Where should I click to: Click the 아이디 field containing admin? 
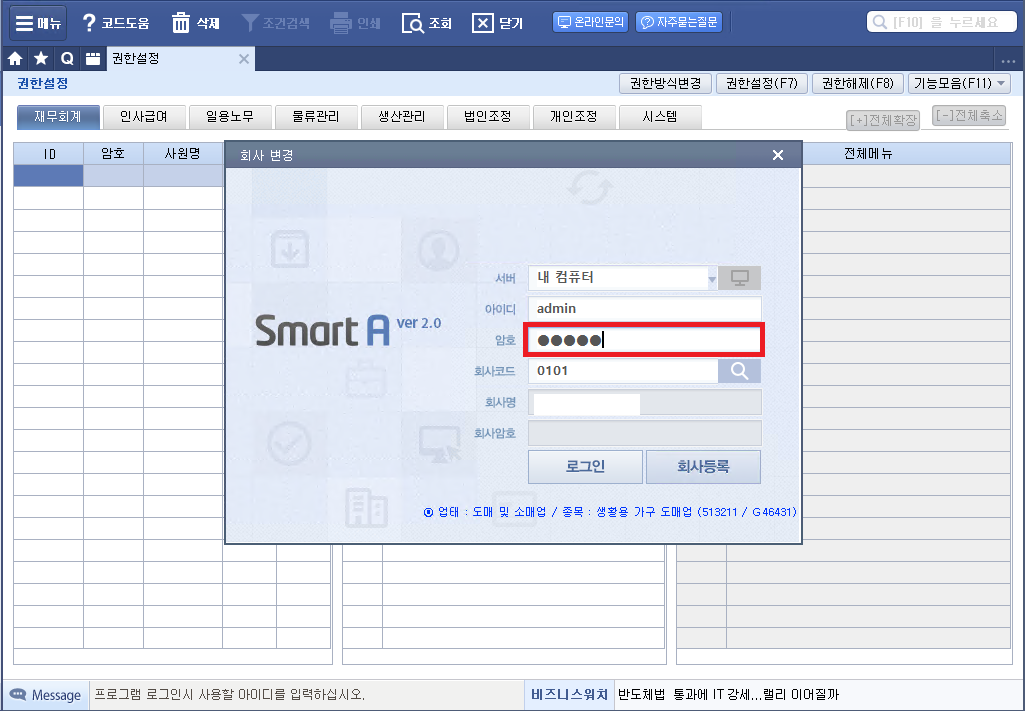pos(645,309)
